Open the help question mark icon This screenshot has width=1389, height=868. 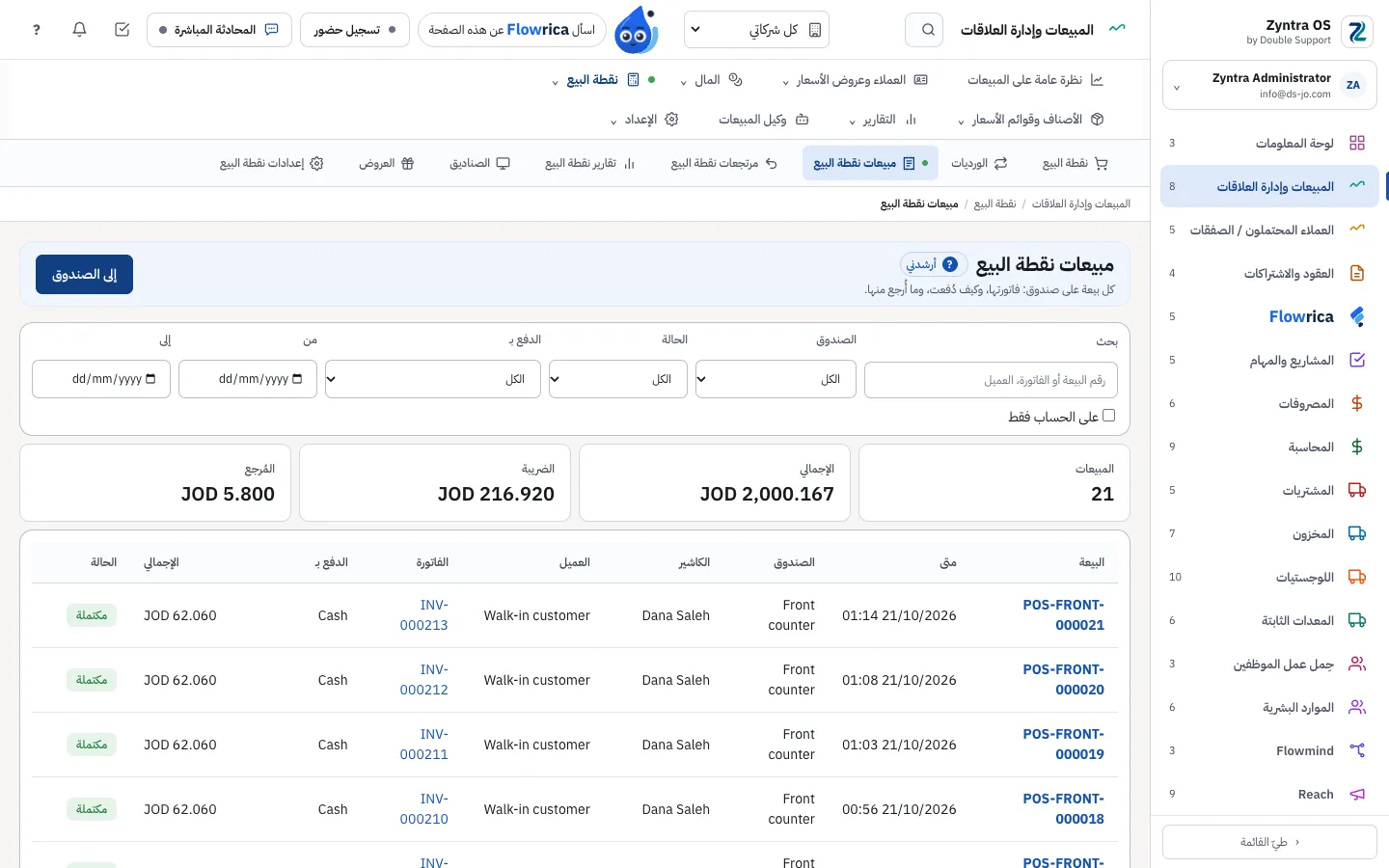coord(37,30)
